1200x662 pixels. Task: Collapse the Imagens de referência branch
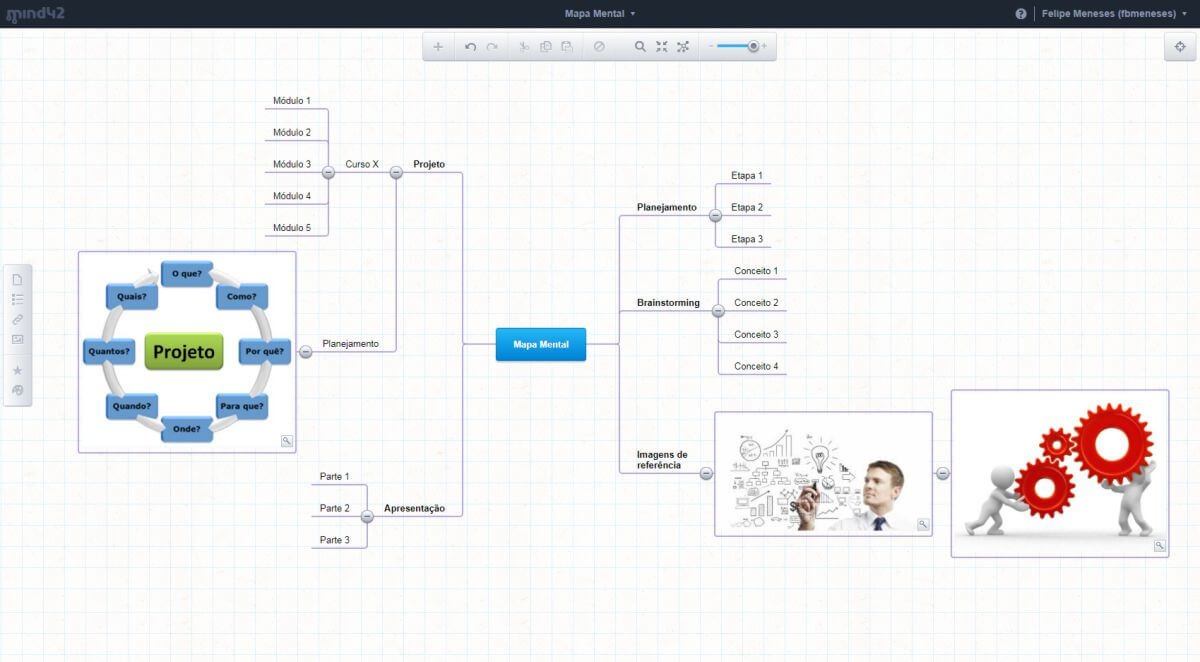click(x=706, y=473)
